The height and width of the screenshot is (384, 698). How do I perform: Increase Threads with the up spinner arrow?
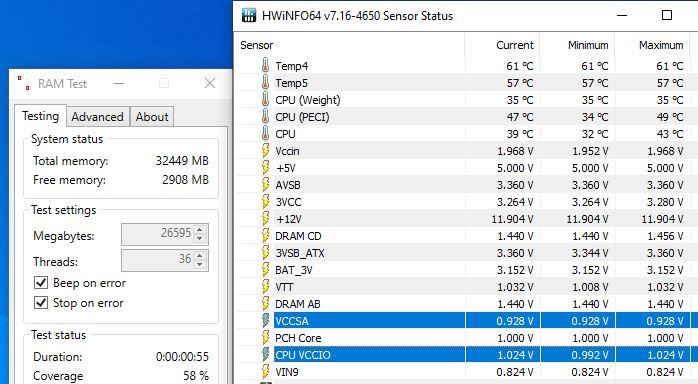click(200, 256)
